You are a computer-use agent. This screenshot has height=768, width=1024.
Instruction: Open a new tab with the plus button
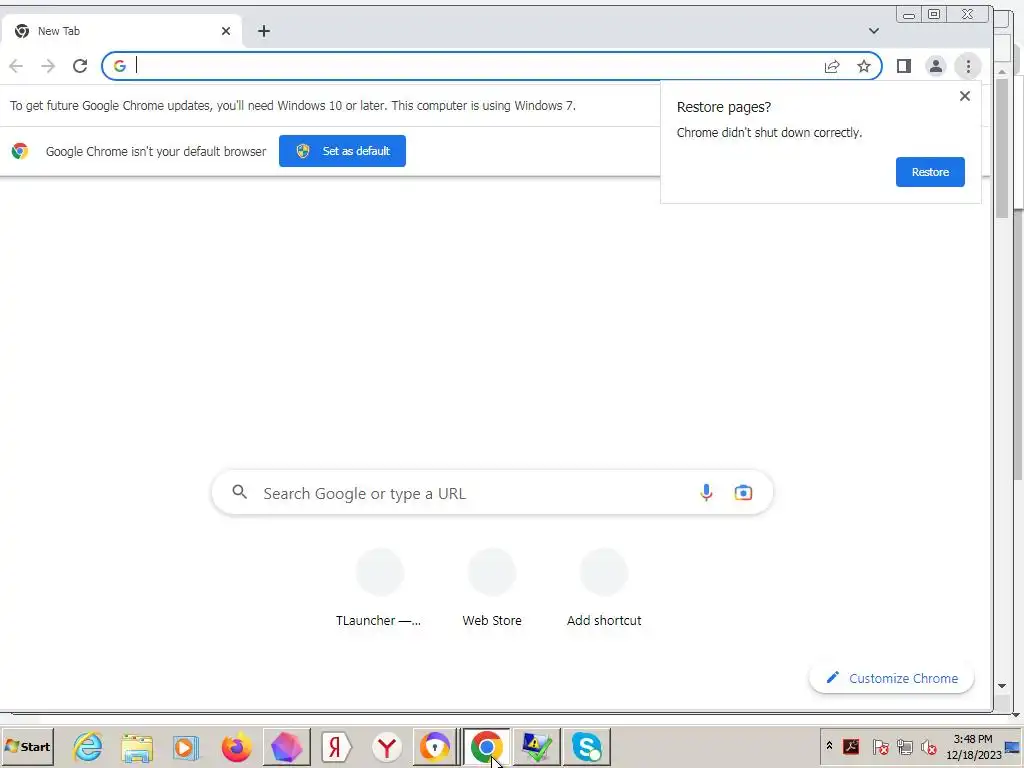(263, 31)
